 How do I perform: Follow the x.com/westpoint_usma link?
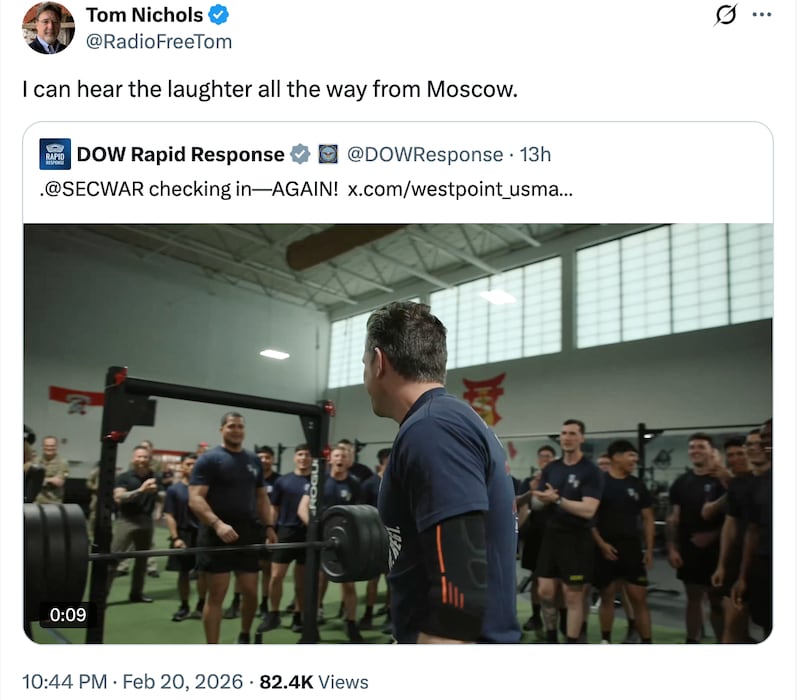pos(460,189)
